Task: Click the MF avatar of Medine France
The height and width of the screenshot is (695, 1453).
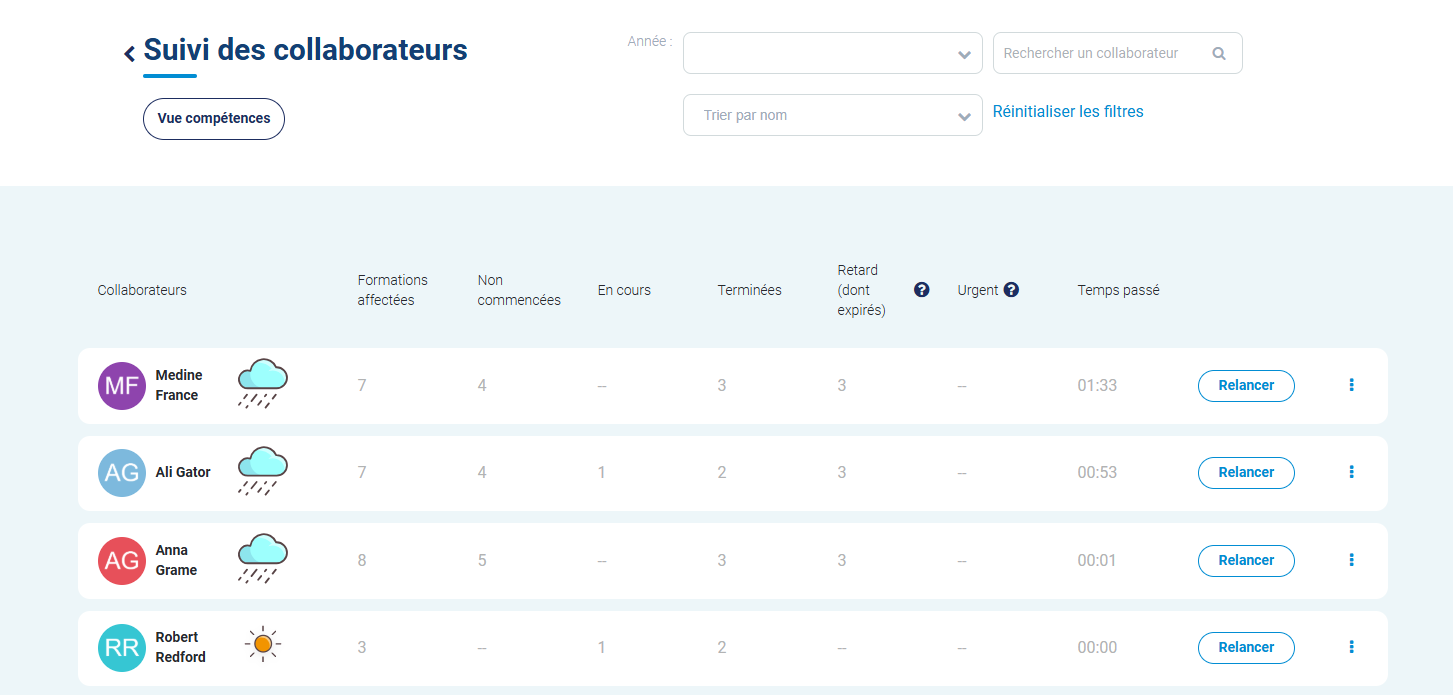Action: (122, 386)
